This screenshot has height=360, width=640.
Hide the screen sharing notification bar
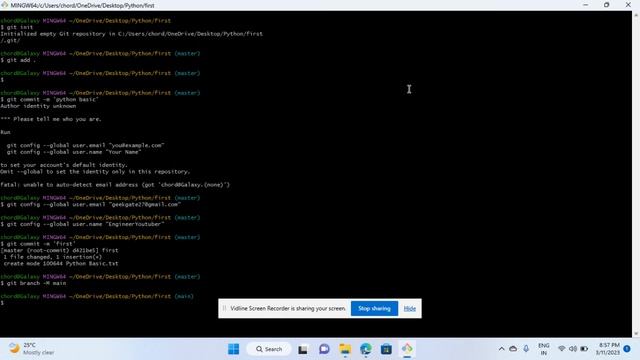click(409, 309)
